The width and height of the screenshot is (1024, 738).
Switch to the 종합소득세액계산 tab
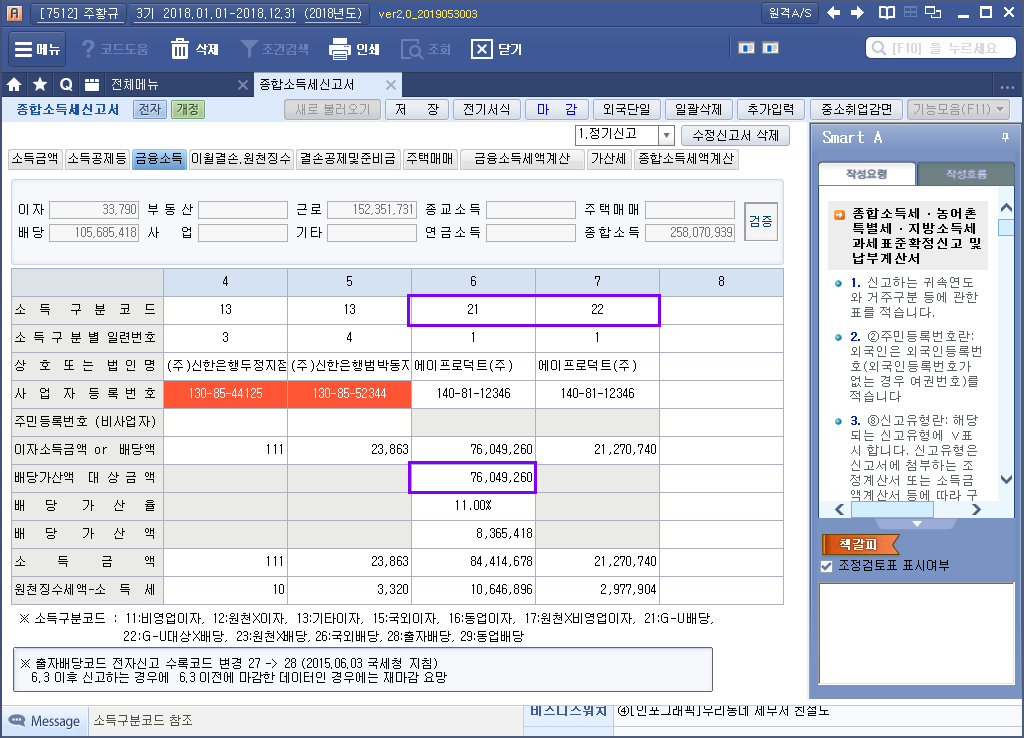(686, 158)
